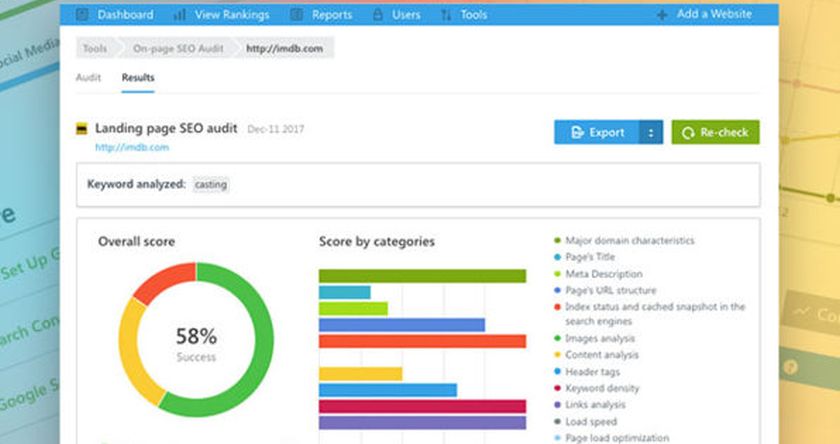Click the lock icon beside Users
This screenshot has width=840, height=444.
(378, 15)
